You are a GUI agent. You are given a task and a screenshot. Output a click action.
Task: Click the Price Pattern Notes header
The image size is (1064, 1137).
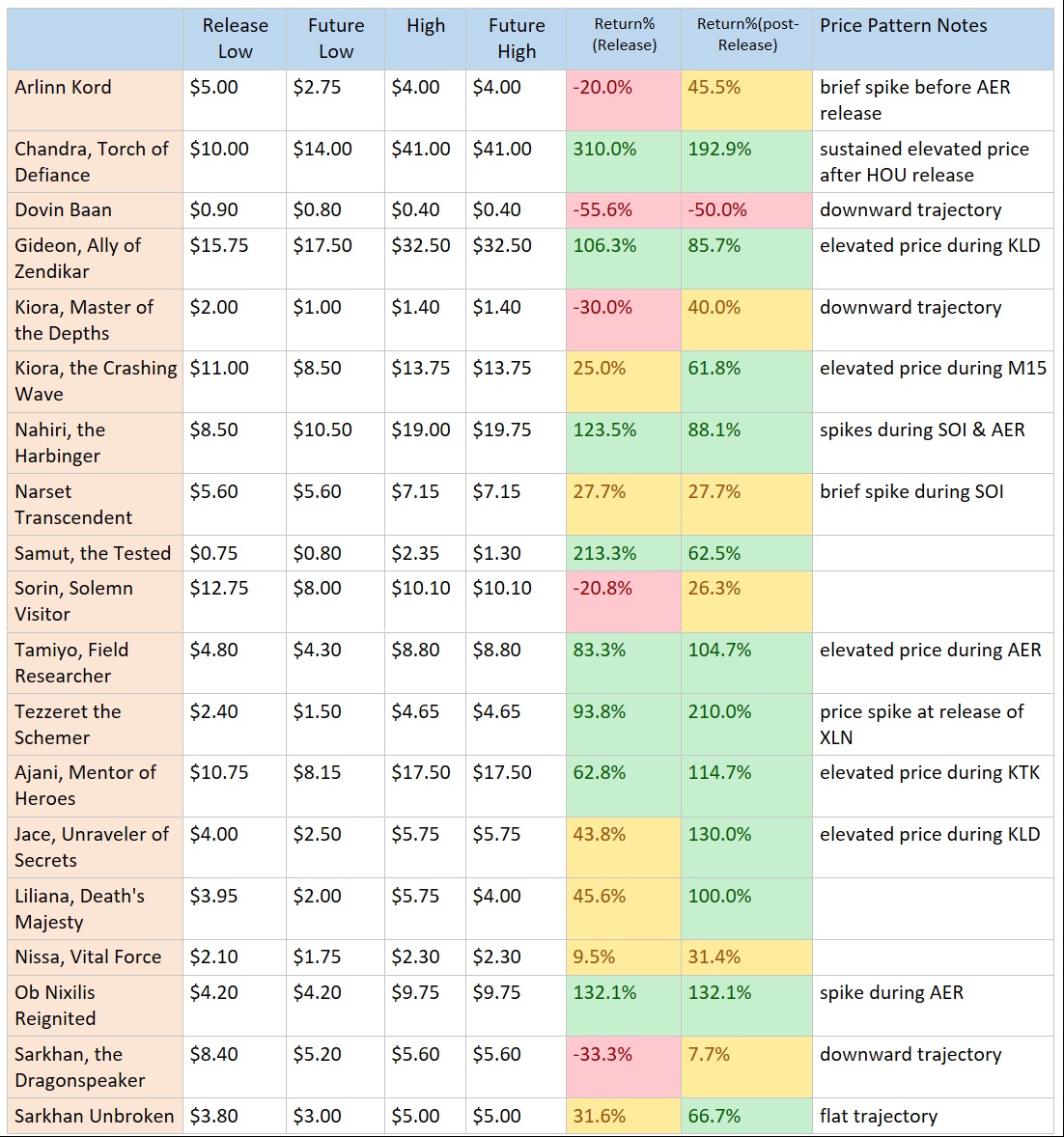[903, 26]
